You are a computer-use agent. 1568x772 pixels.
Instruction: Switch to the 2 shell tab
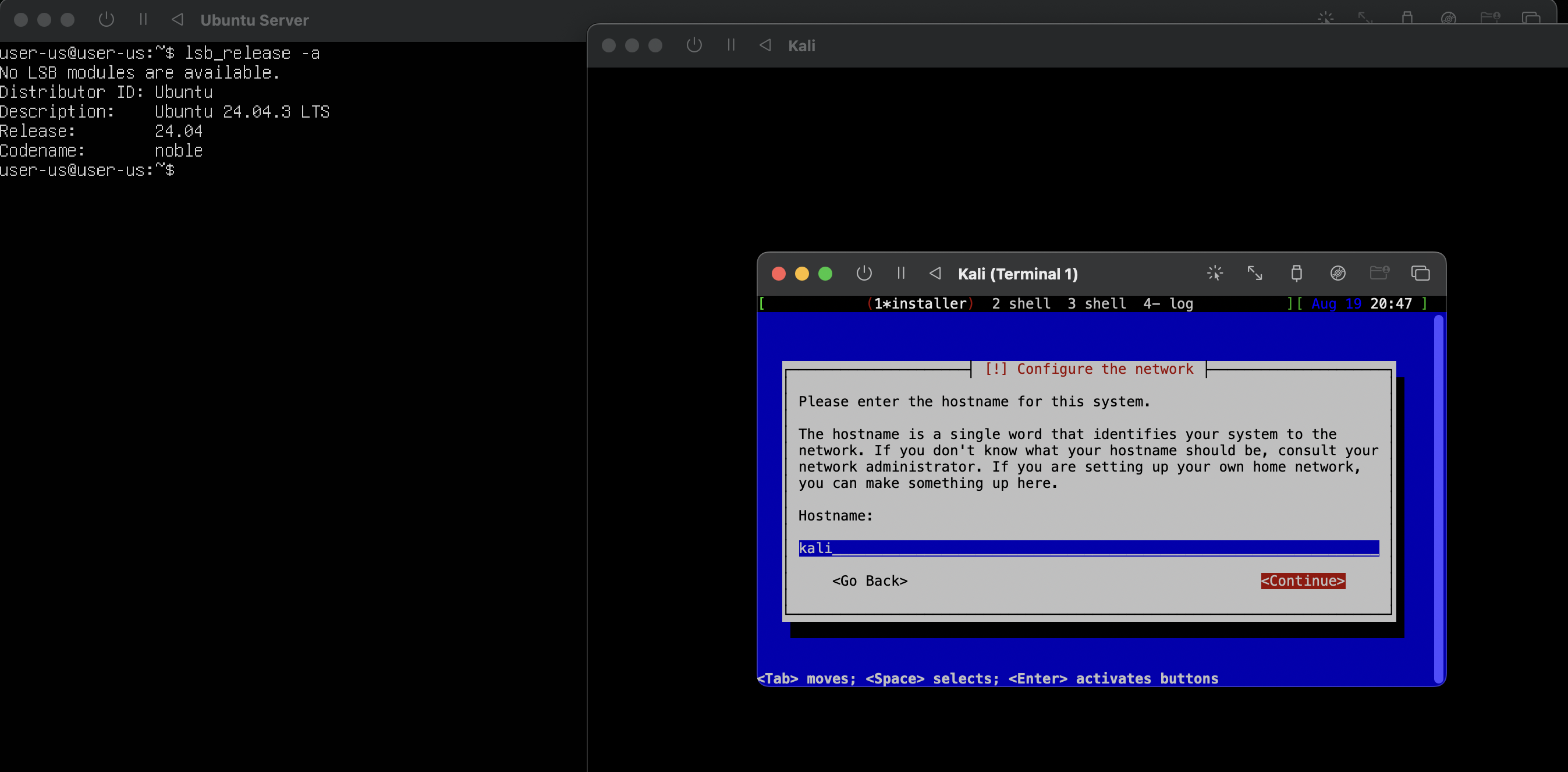tap(1021, 303)
